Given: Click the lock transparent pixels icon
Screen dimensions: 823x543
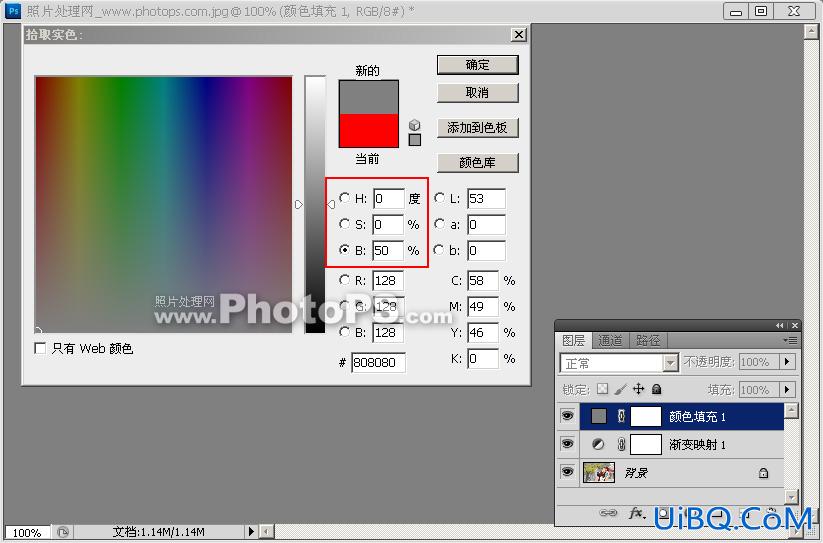Looking at the screenshot, I should [x=603, y=389].
